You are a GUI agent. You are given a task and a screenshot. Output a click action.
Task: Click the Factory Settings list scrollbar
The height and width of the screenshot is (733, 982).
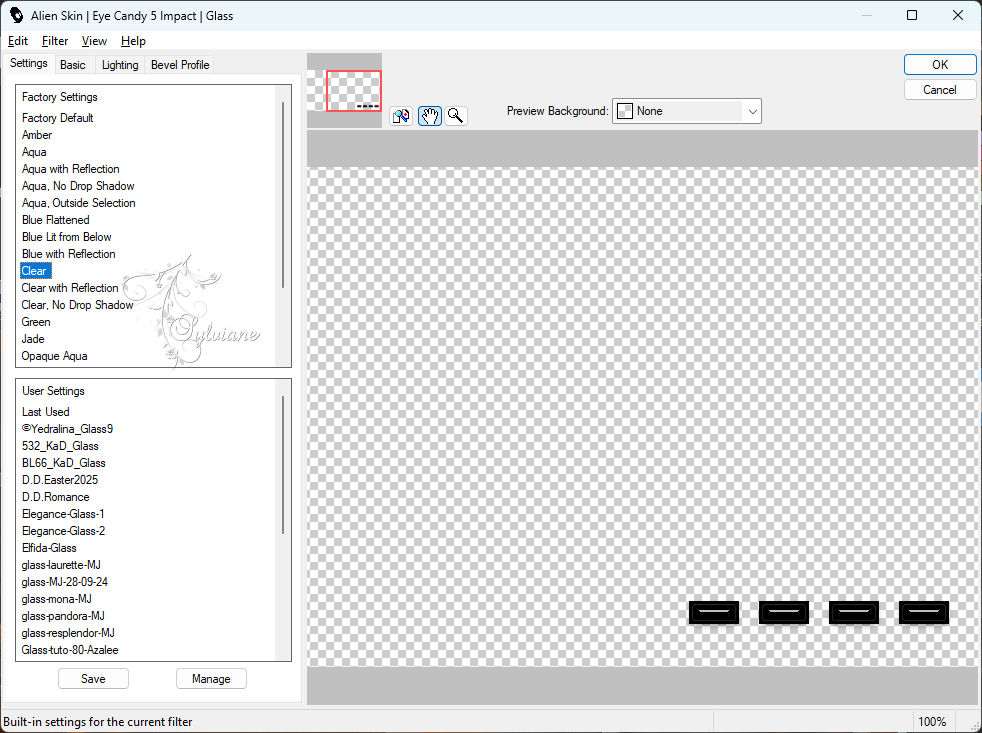283,194
